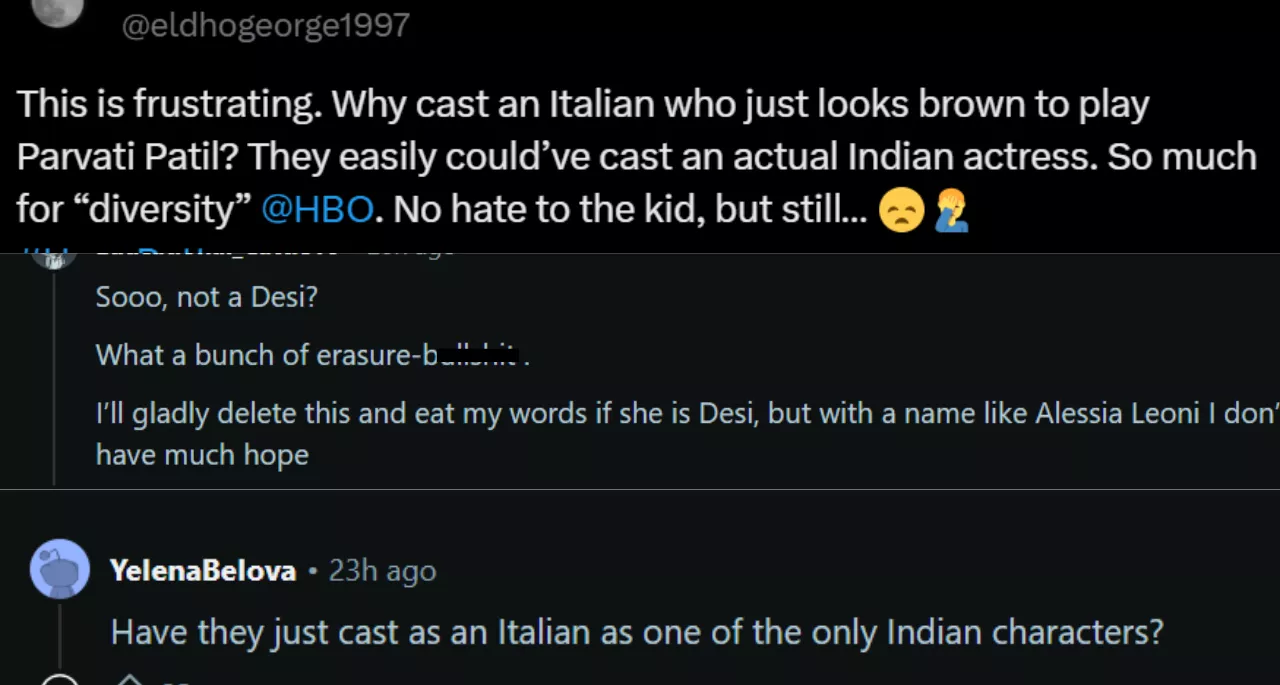This screenshot has width=1280, height=685.
Task: Collapse thread line under YelenaBelova's avatar
Action: 60,632
